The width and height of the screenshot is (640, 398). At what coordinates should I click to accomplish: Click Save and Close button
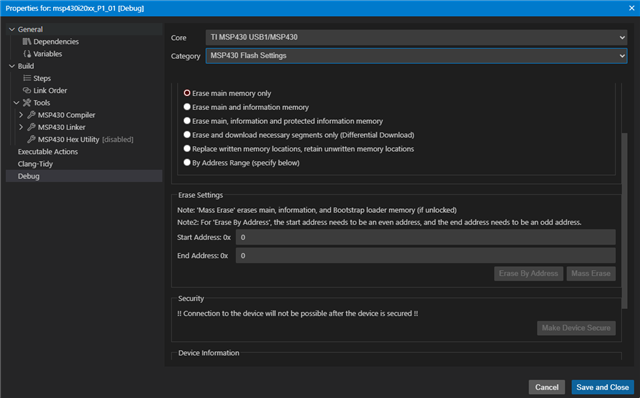coord(602,387)
